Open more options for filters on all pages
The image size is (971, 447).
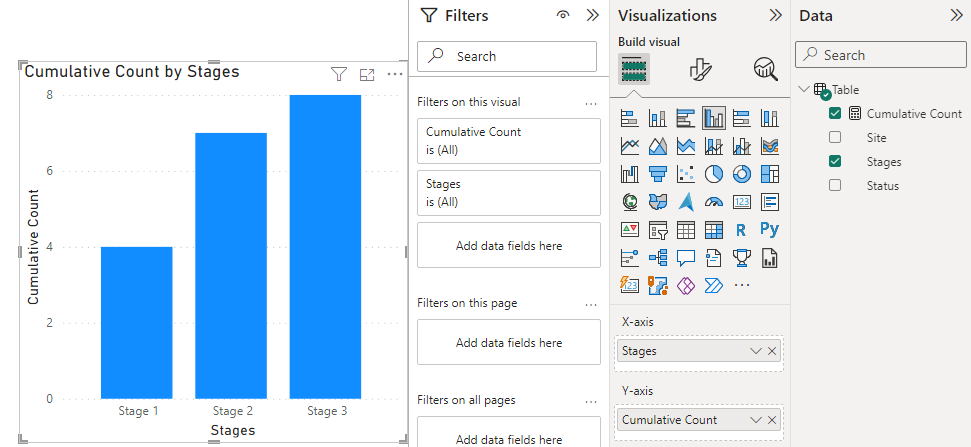[x=591, y=402]
